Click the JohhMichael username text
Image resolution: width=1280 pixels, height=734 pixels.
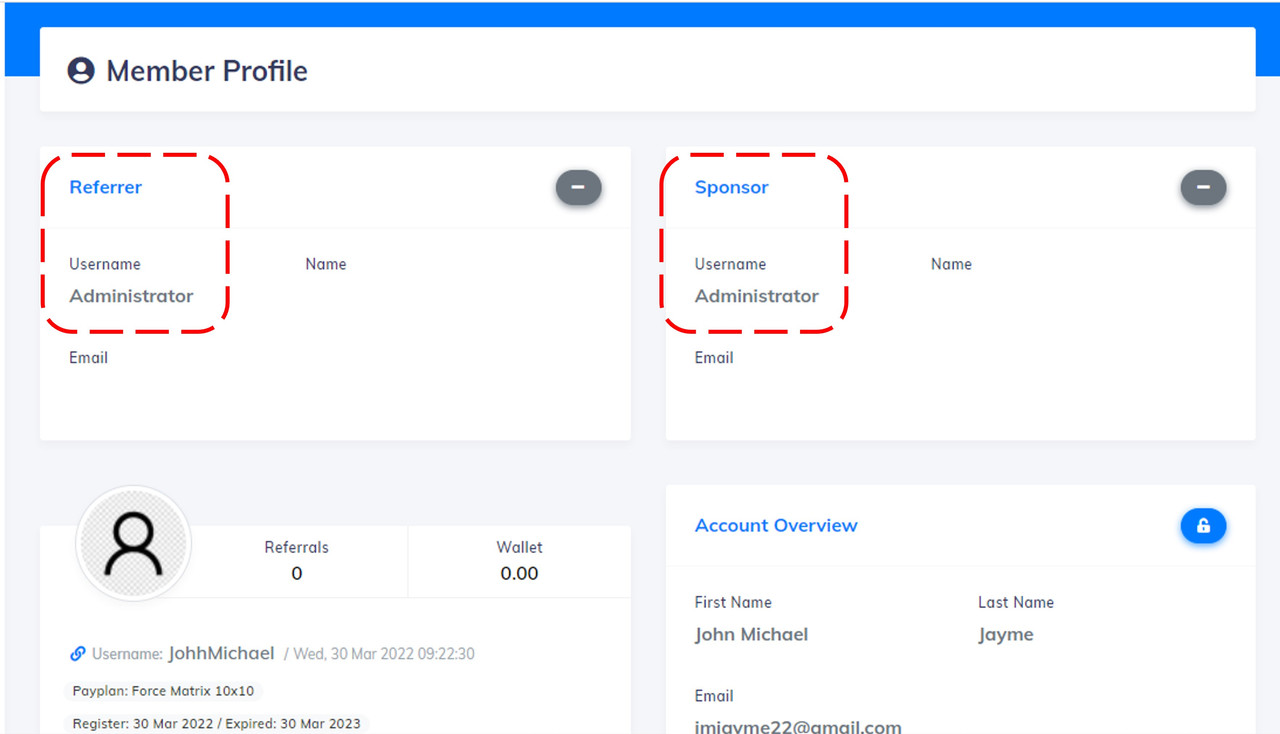click(x=221, y=653)
